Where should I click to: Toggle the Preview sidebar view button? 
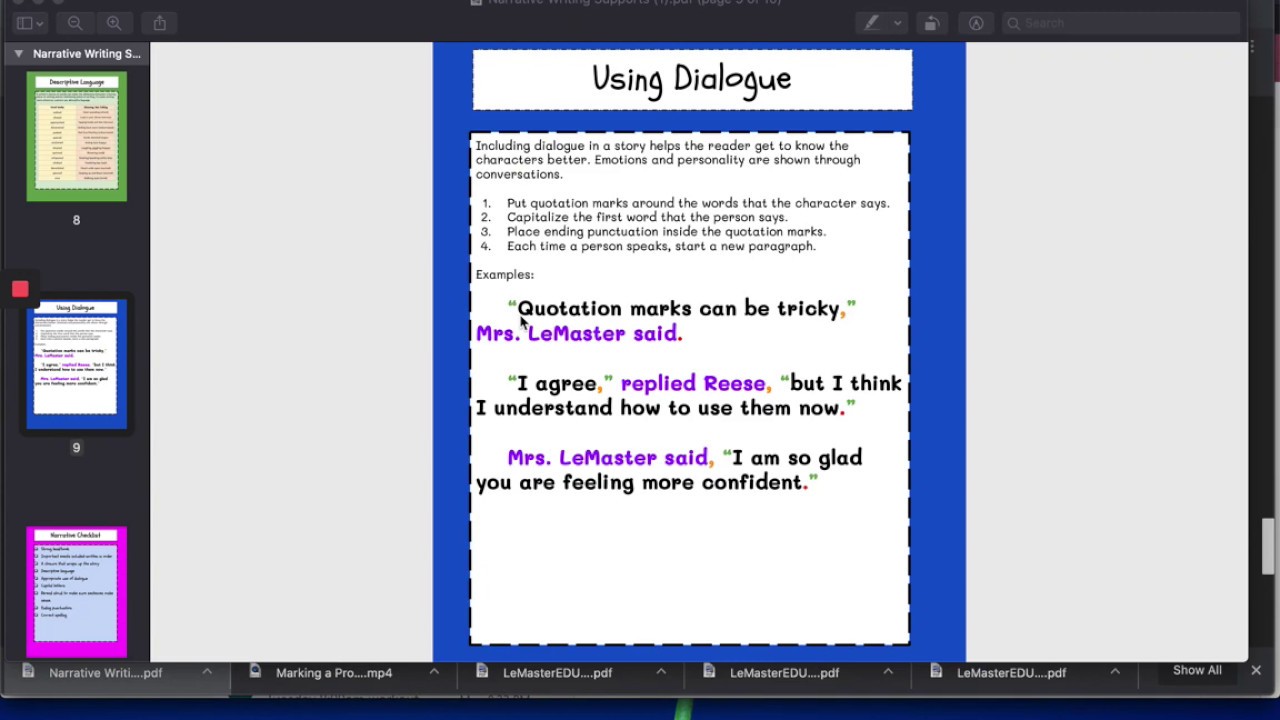pos(24,23)
